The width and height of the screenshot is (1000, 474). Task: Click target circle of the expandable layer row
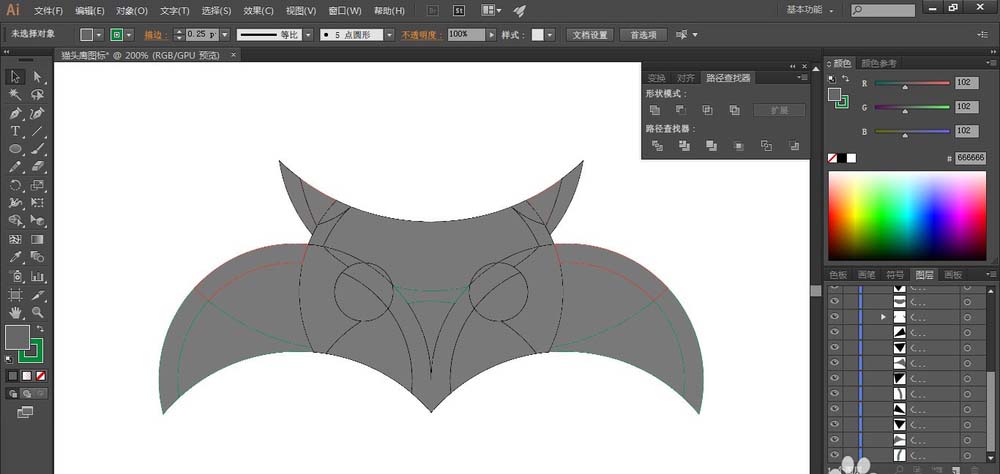click(966, 316)
